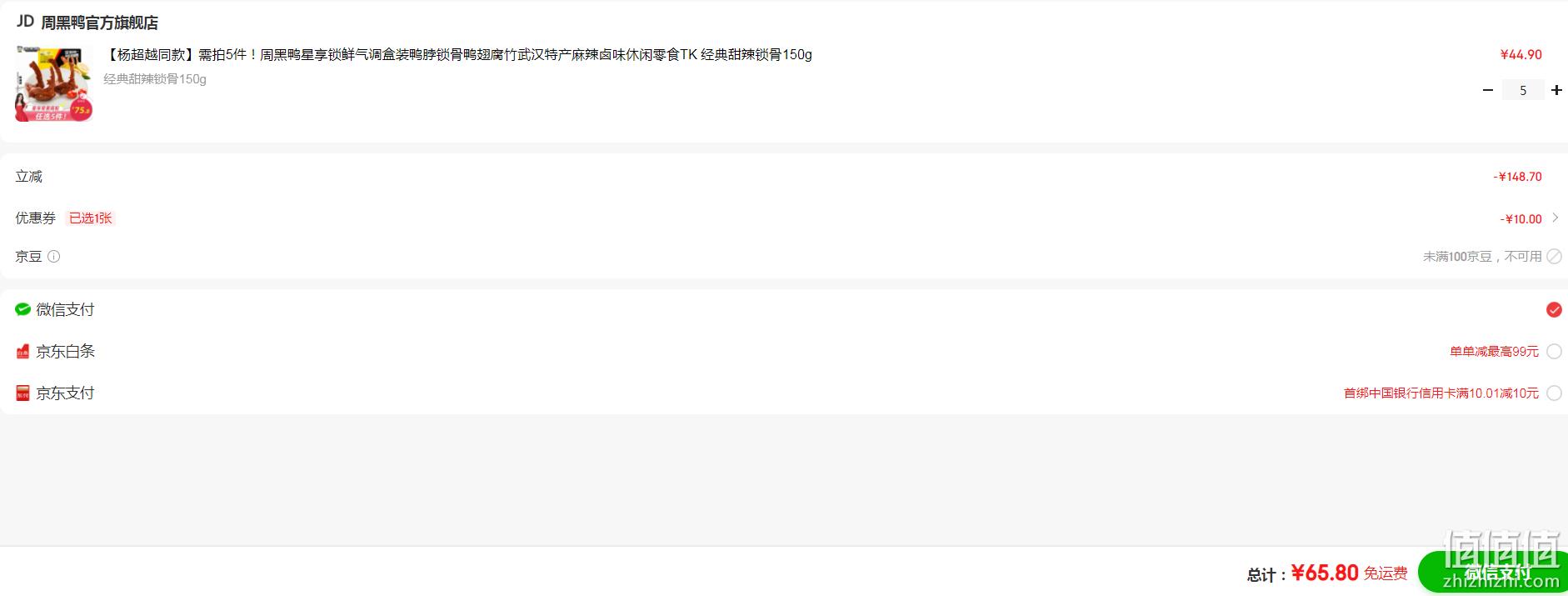Expand the coupon selection chevron
1568x596 pixels.
pos(1556,218)
